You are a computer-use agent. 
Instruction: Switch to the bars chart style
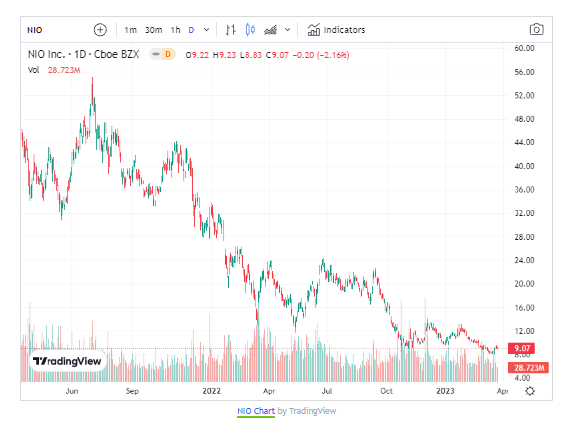[231, 30]
